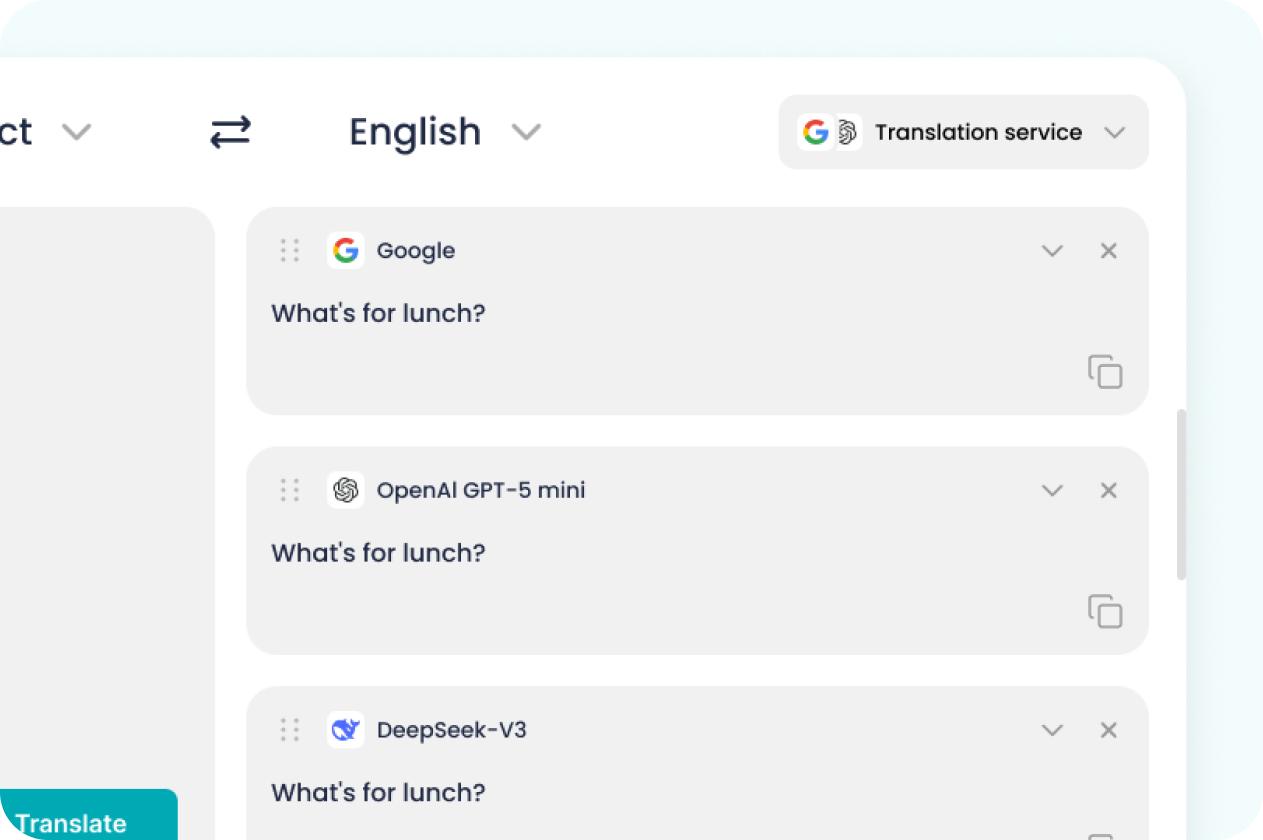Copy the OpenAI GPT-5 mini translation
Image resolution: width=1263 pixels, height=840 pixels.
1105,611
